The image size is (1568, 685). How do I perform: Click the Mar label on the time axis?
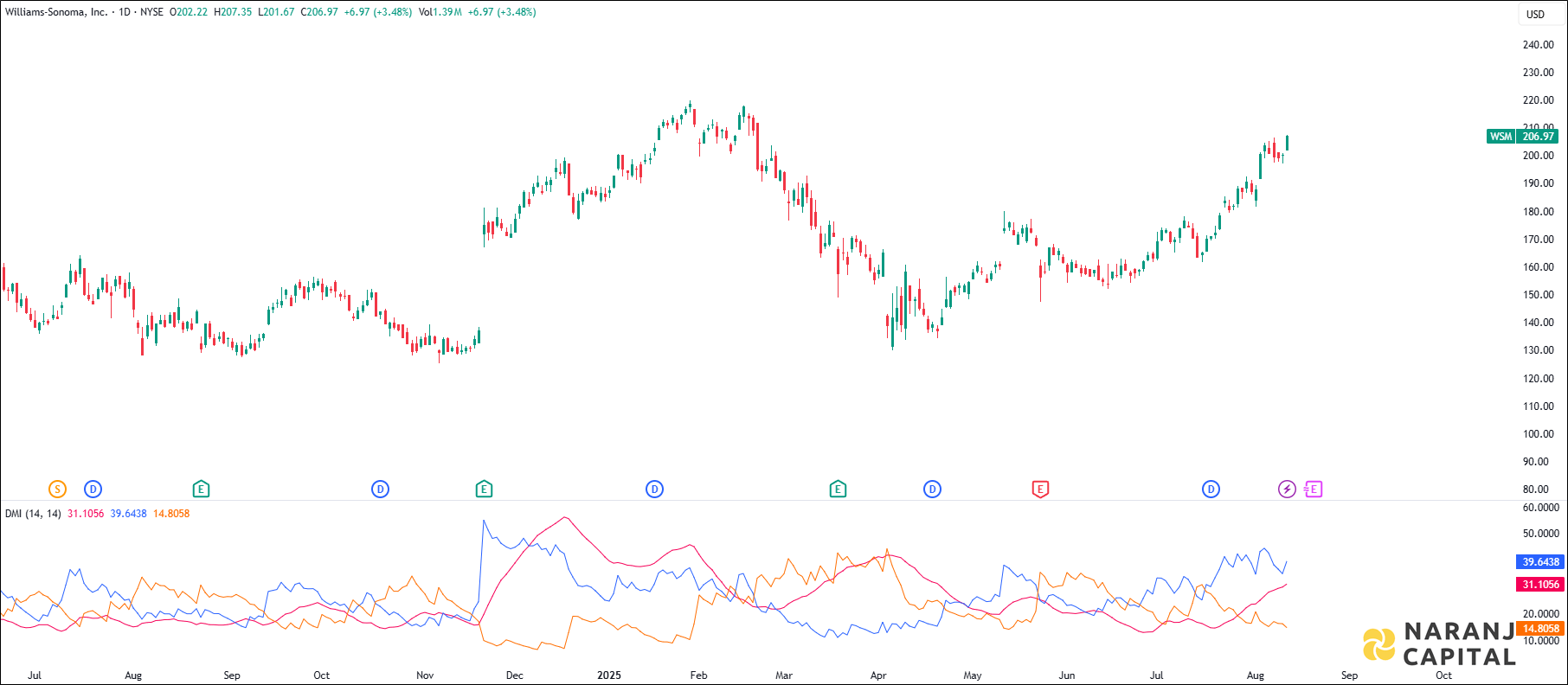click(784, 675)
